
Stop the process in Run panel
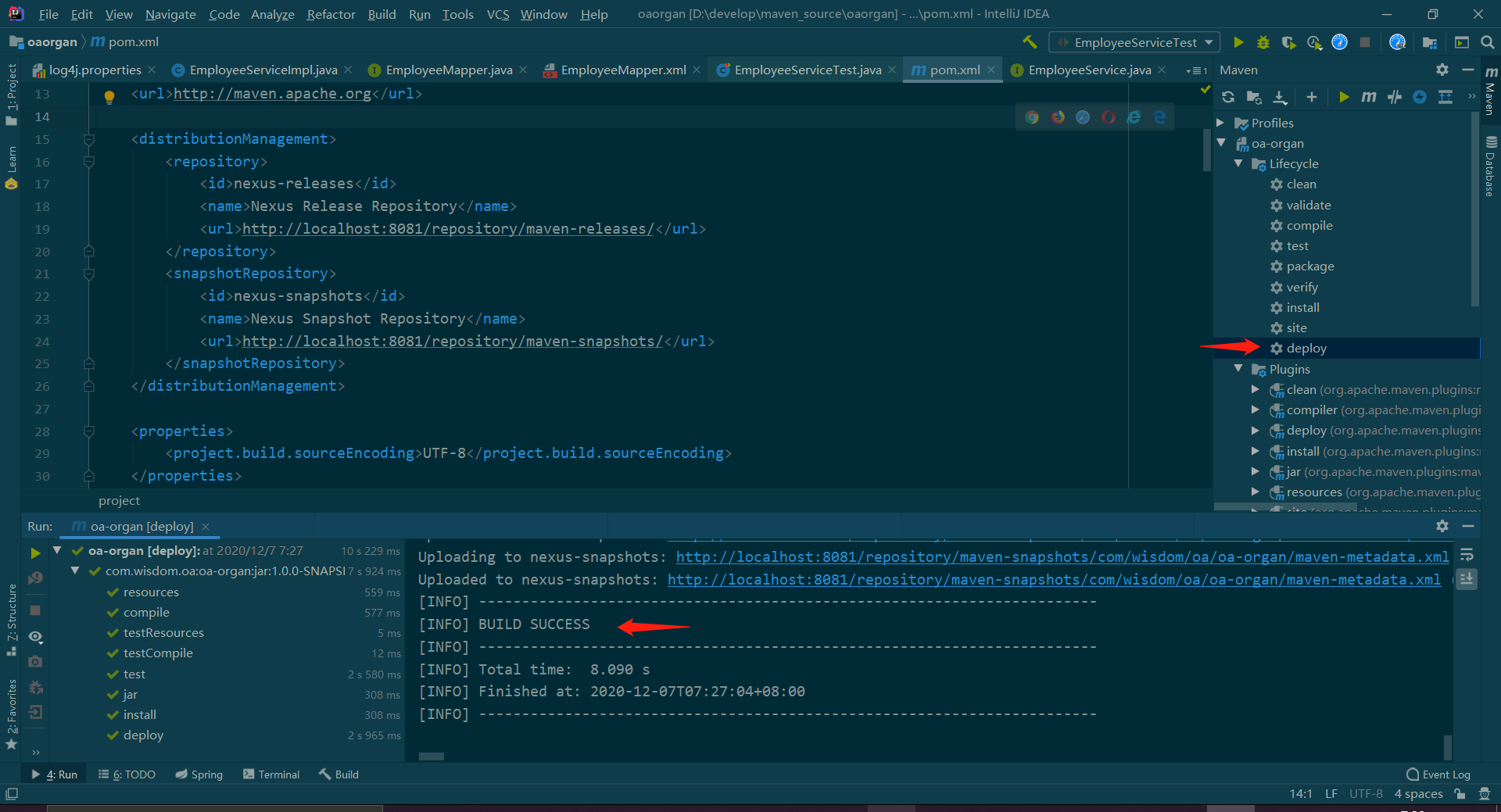(x=35, y=610)
